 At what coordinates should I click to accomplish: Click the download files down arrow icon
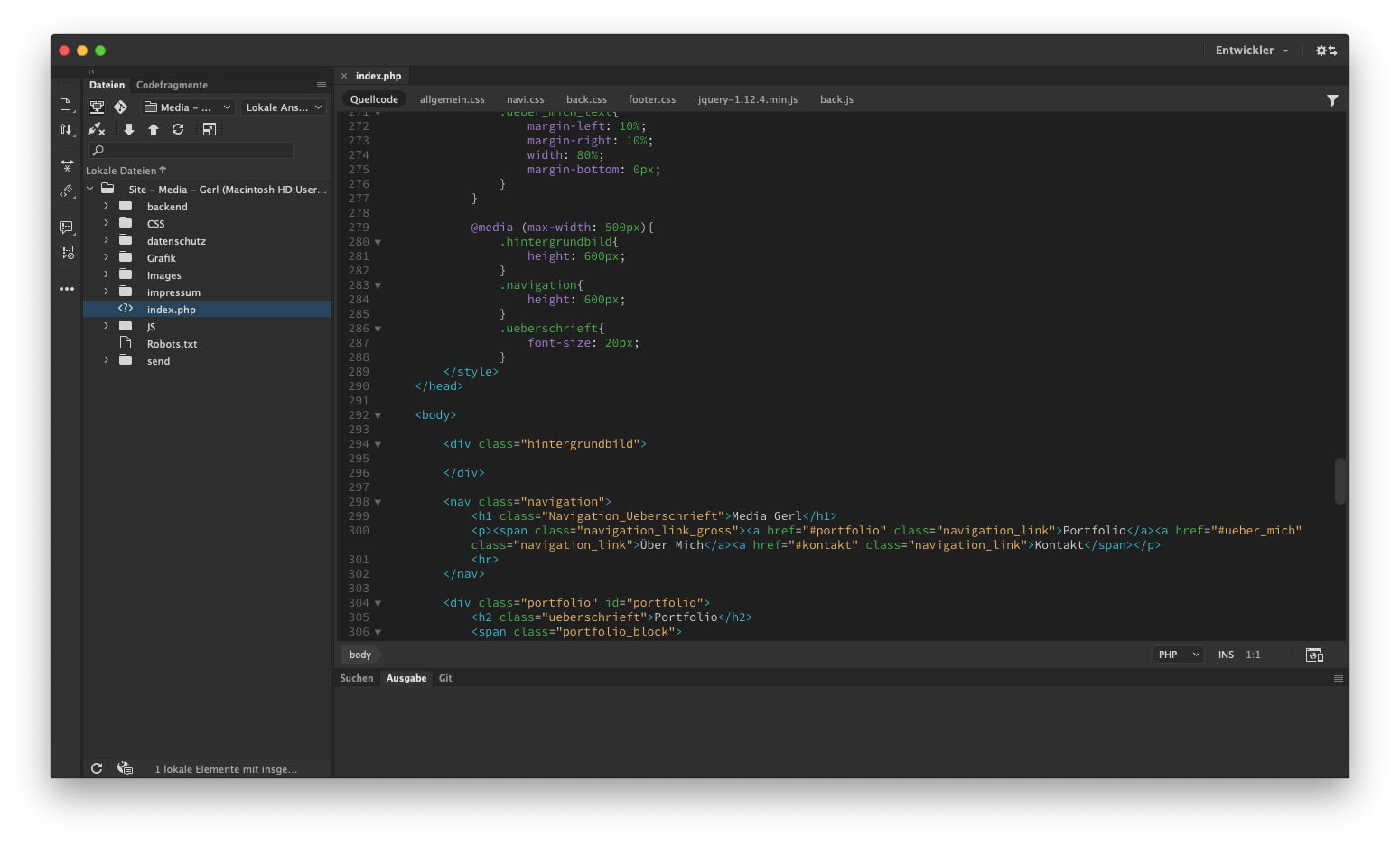pyautogui.click(x=129, y=130)
